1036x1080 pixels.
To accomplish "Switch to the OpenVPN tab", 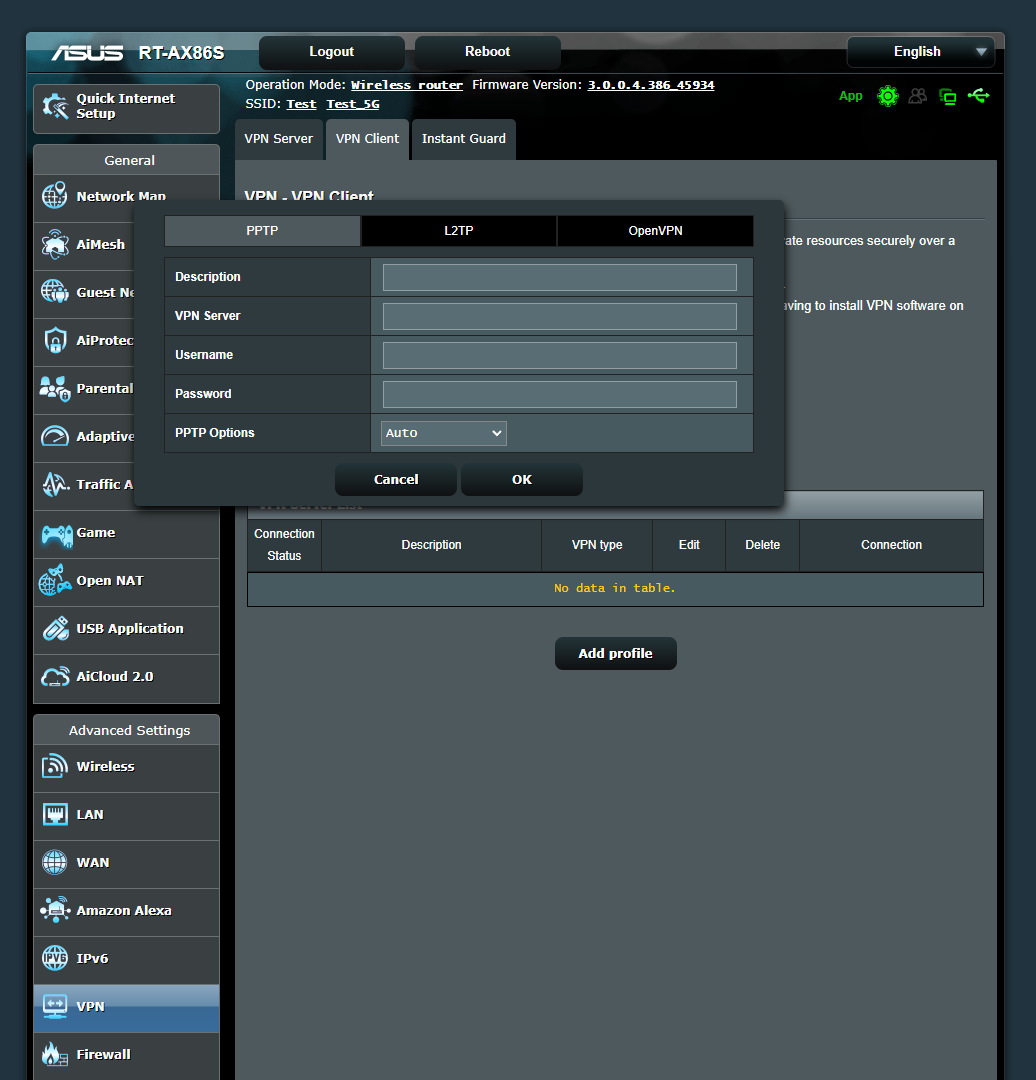I will click(655, 230).
